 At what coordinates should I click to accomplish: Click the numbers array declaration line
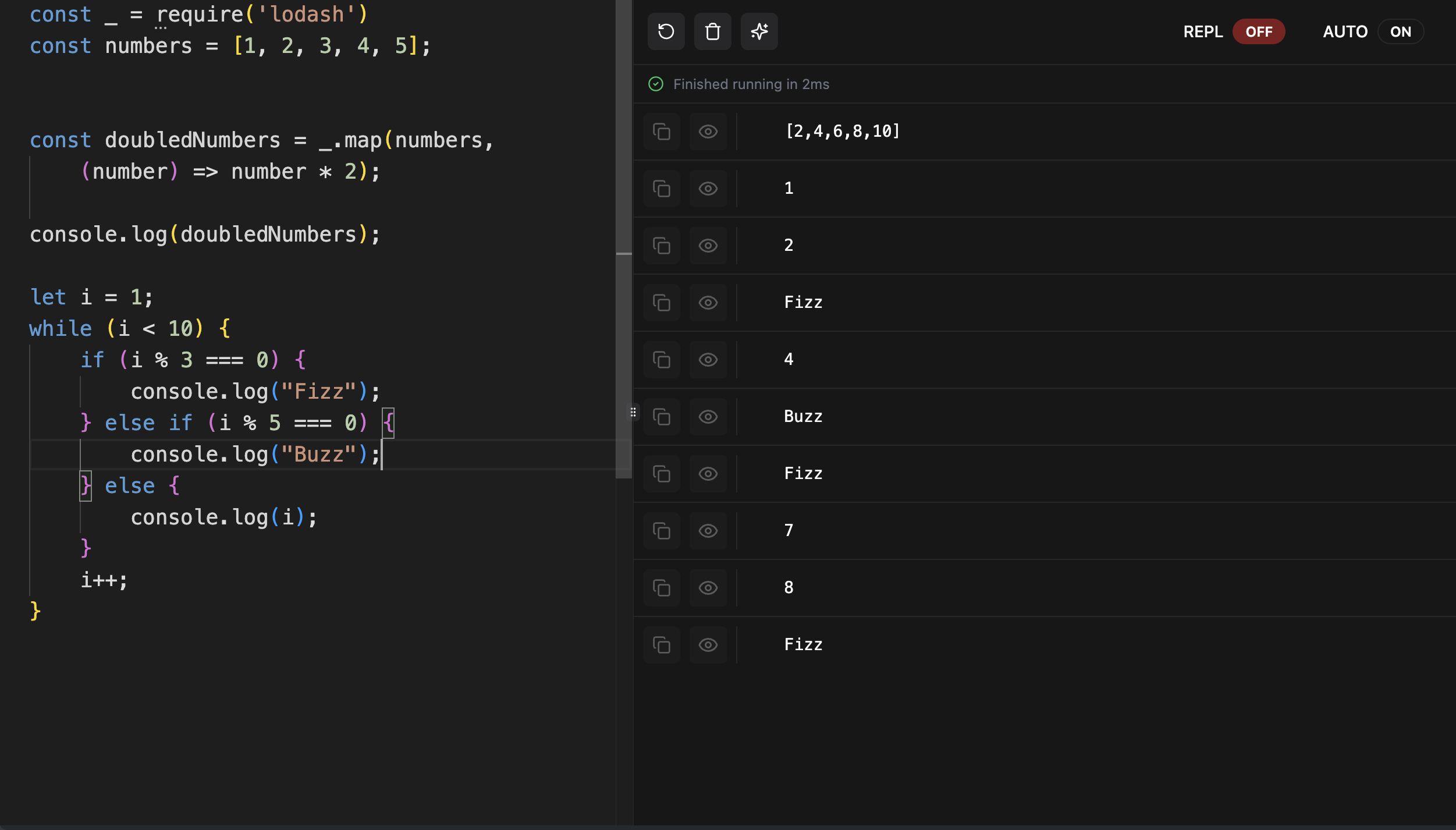coord(230,45)
